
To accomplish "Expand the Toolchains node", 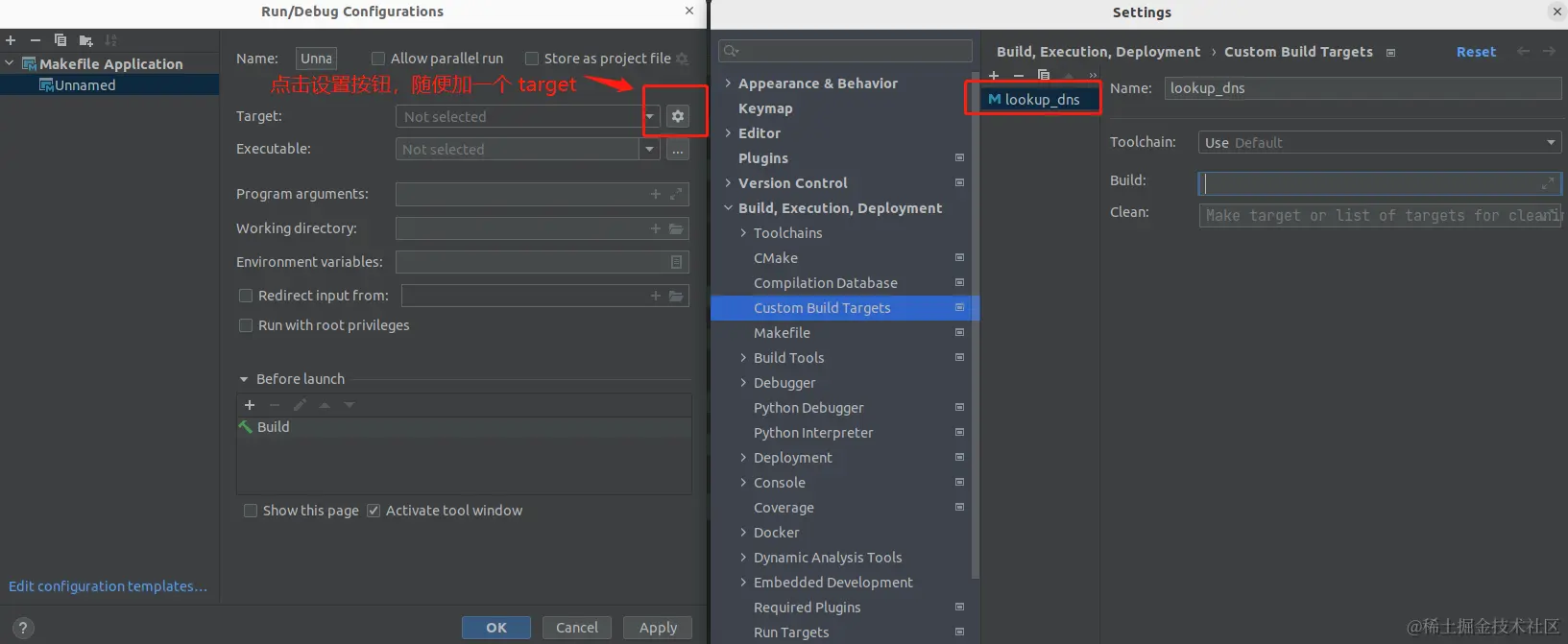I will tap(743, 233).
